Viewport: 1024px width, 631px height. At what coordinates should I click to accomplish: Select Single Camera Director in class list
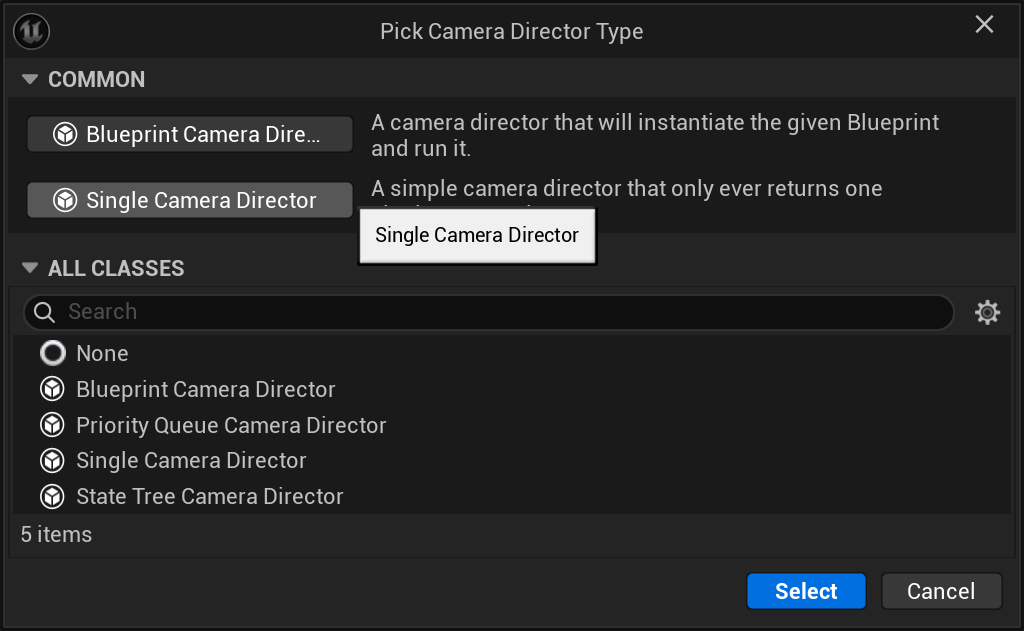[x=191, y=460]
